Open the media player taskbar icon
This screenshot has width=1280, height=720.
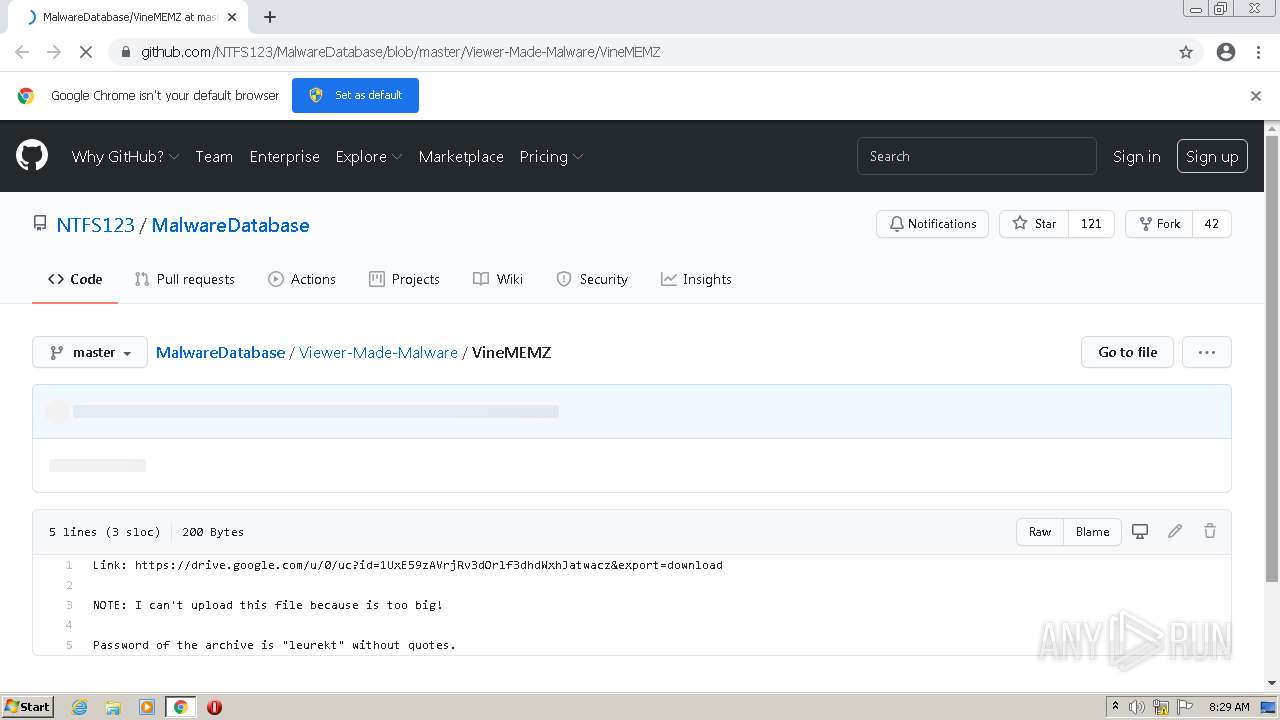(x=147, y=707)
